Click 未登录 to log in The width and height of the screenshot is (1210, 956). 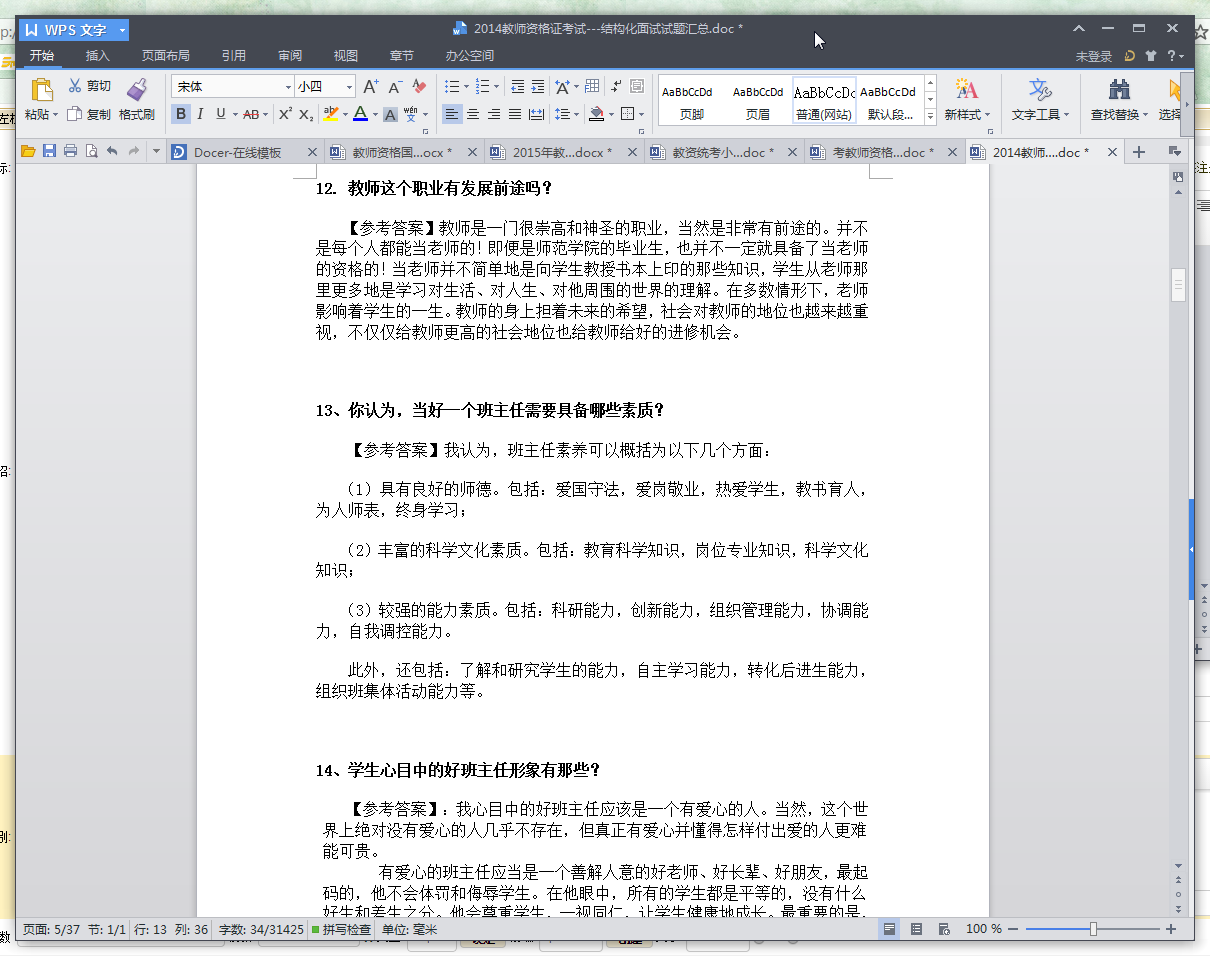[x=1094, y=56]
